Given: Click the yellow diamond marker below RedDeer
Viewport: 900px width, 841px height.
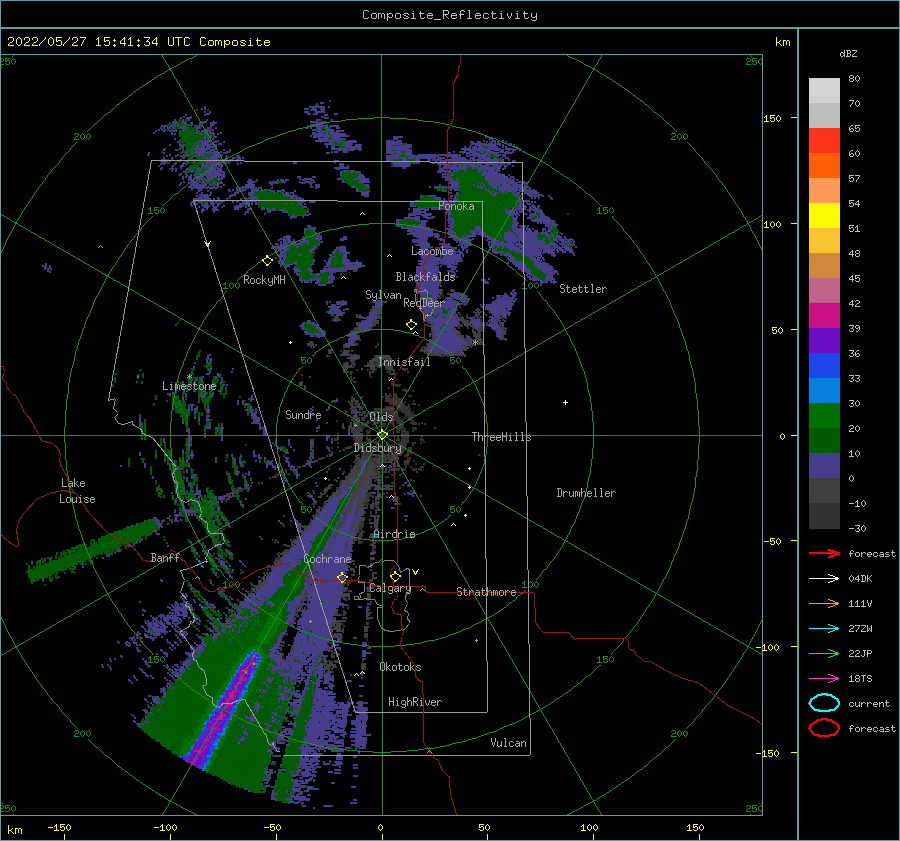Looking at the screenshot, I should (x=412, y=325).
